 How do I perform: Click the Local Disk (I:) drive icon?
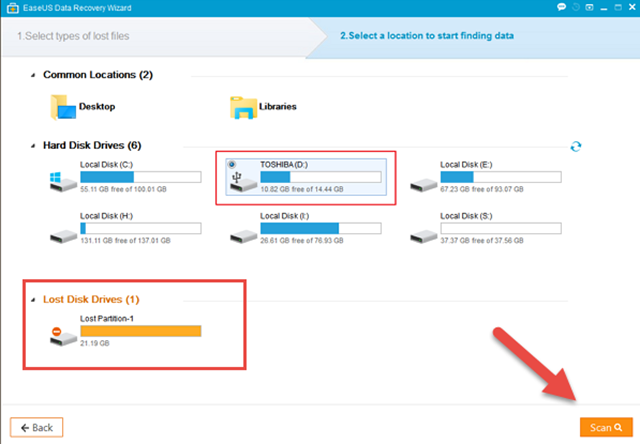pos(243,236)
